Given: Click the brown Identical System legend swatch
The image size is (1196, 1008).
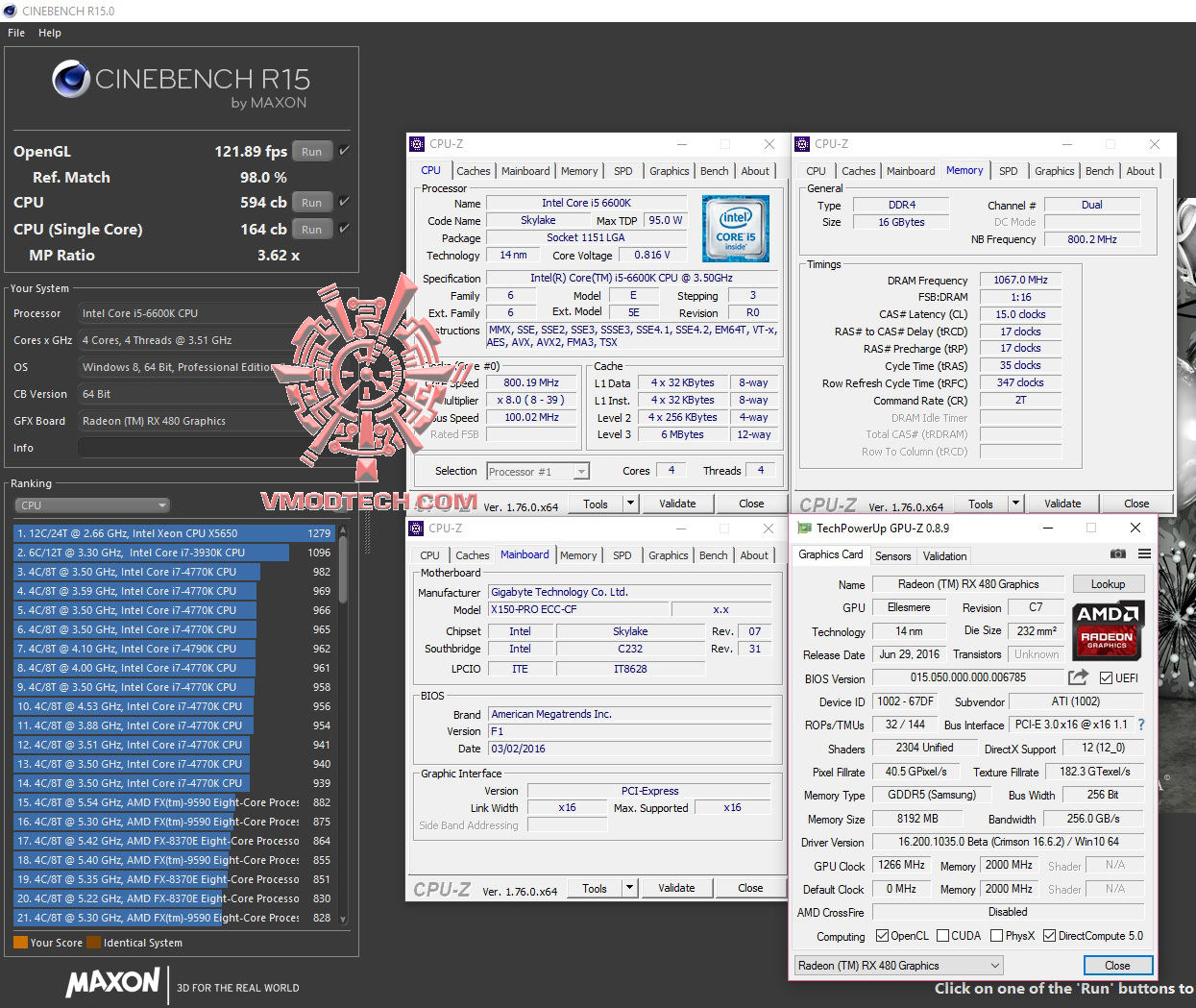Looking at the screenshot, I should click(93, 943).
